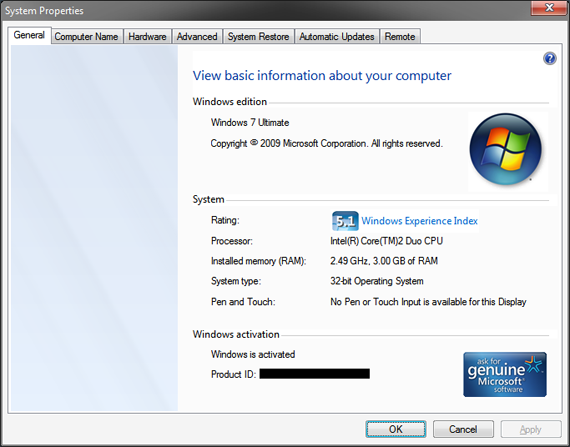Screen dimensions: 570x447
Task: Select the General tab
Action: (29, 35)
